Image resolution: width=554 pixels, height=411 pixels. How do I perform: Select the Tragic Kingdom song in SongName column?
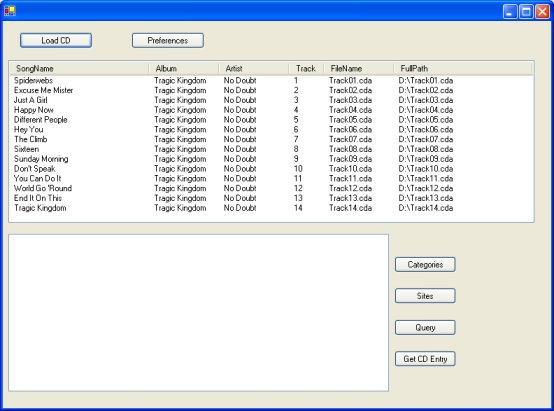(40, 208)
